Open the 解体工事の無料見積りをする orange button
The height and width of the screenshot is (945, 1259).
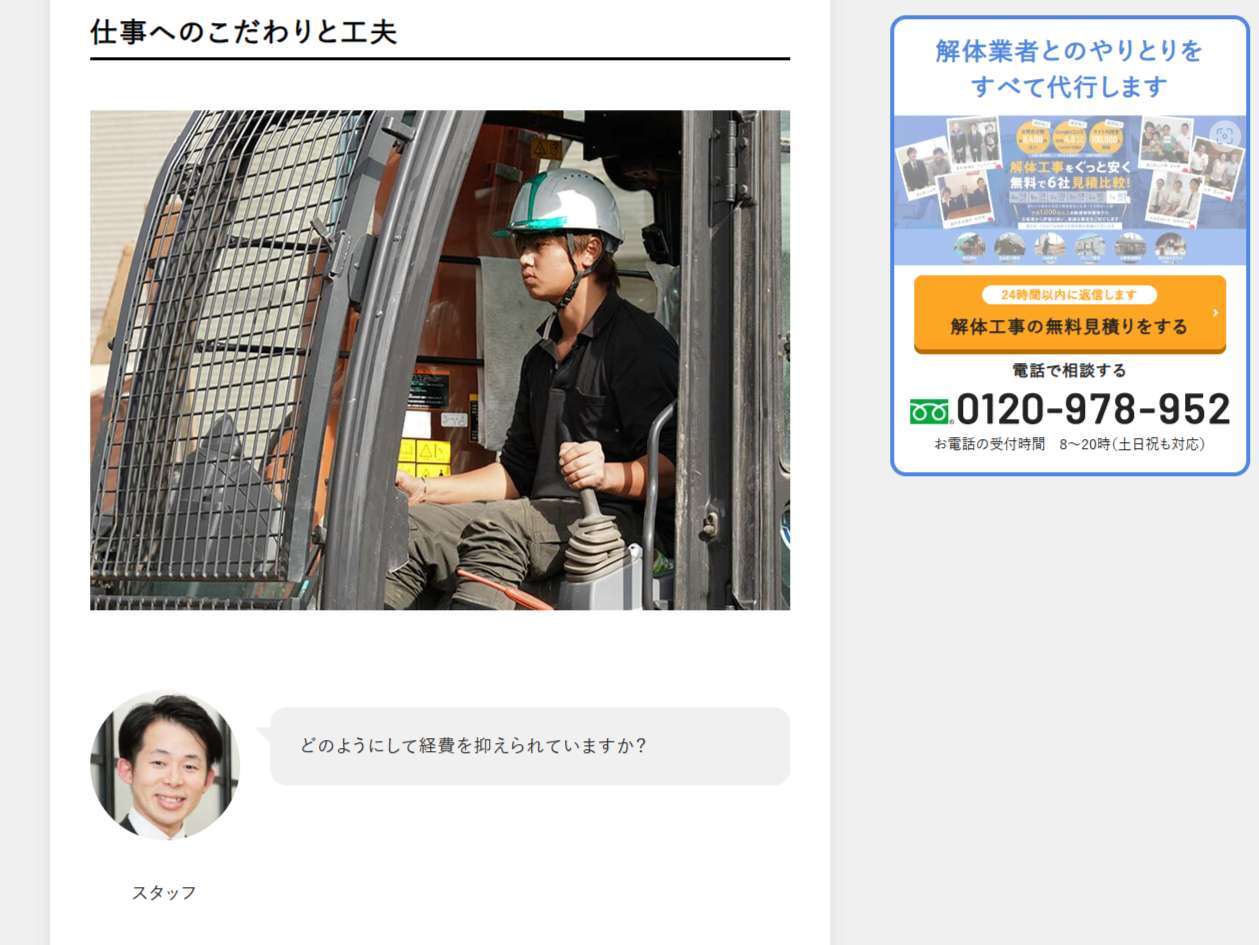1069,314
